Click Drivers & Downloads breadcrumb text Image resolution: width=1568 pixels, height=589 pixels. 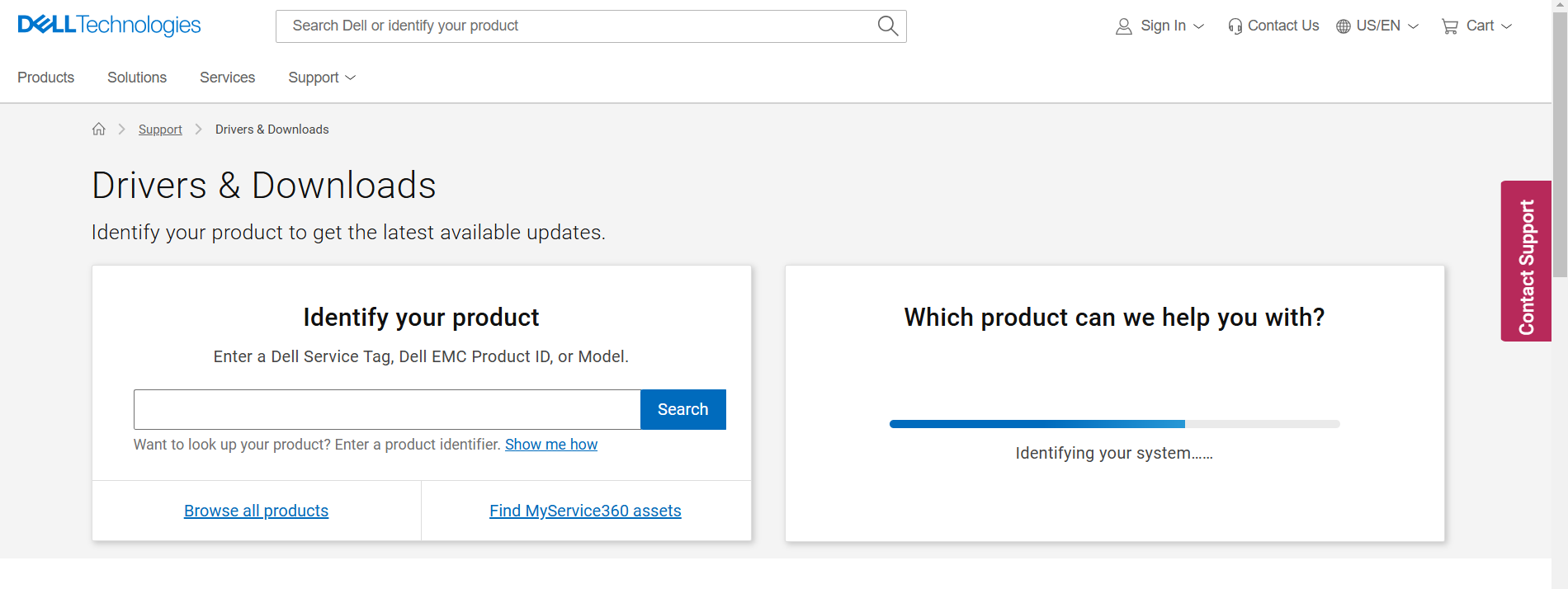coord(272,130)
